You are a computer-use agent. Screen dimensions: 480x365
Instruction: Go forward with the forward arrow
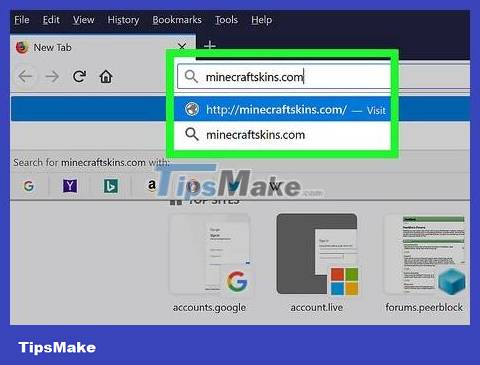[x=52, y=76]
